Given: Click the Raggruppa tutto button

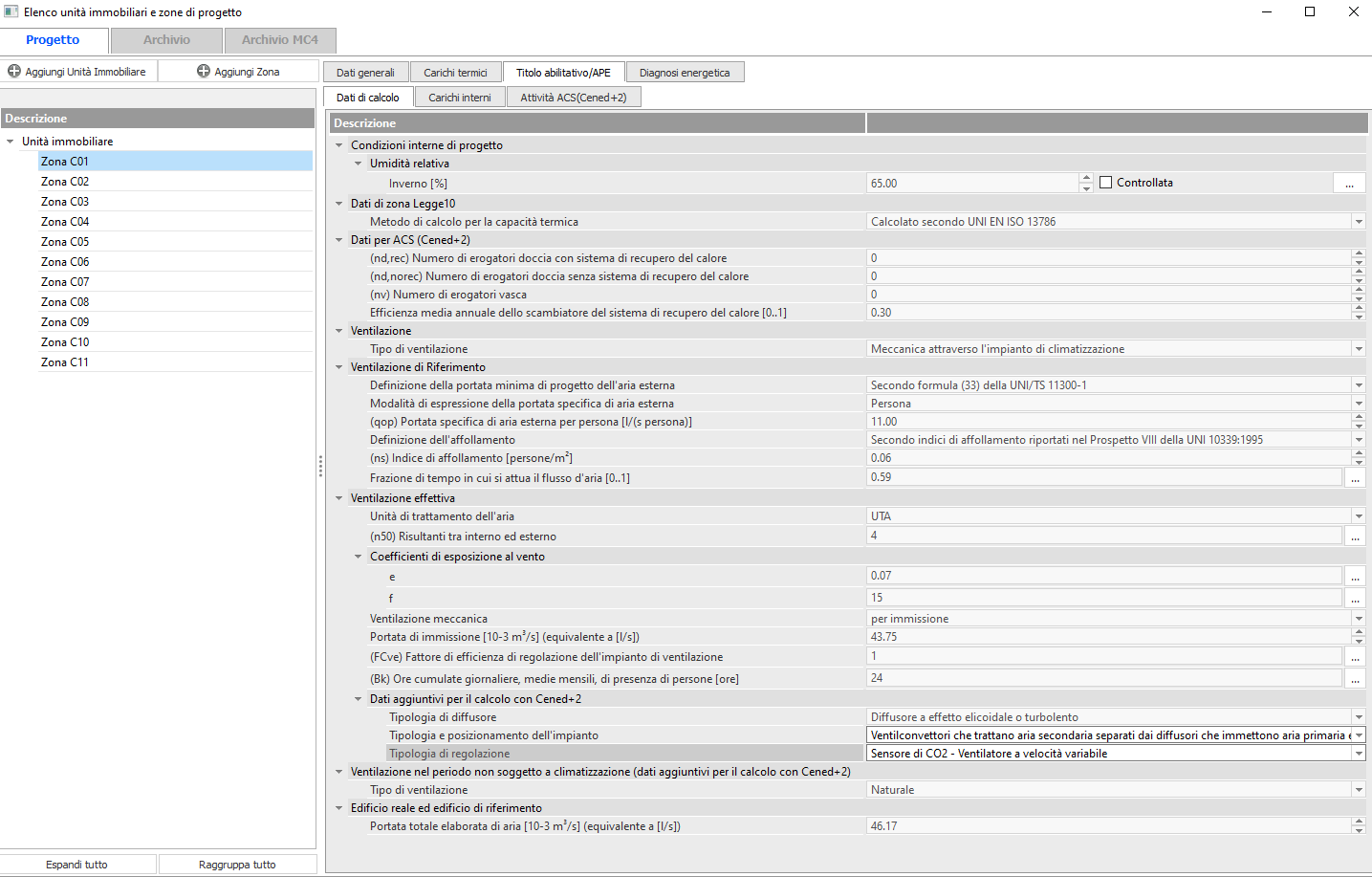Looking at the screenshot, I should [237, 865].
